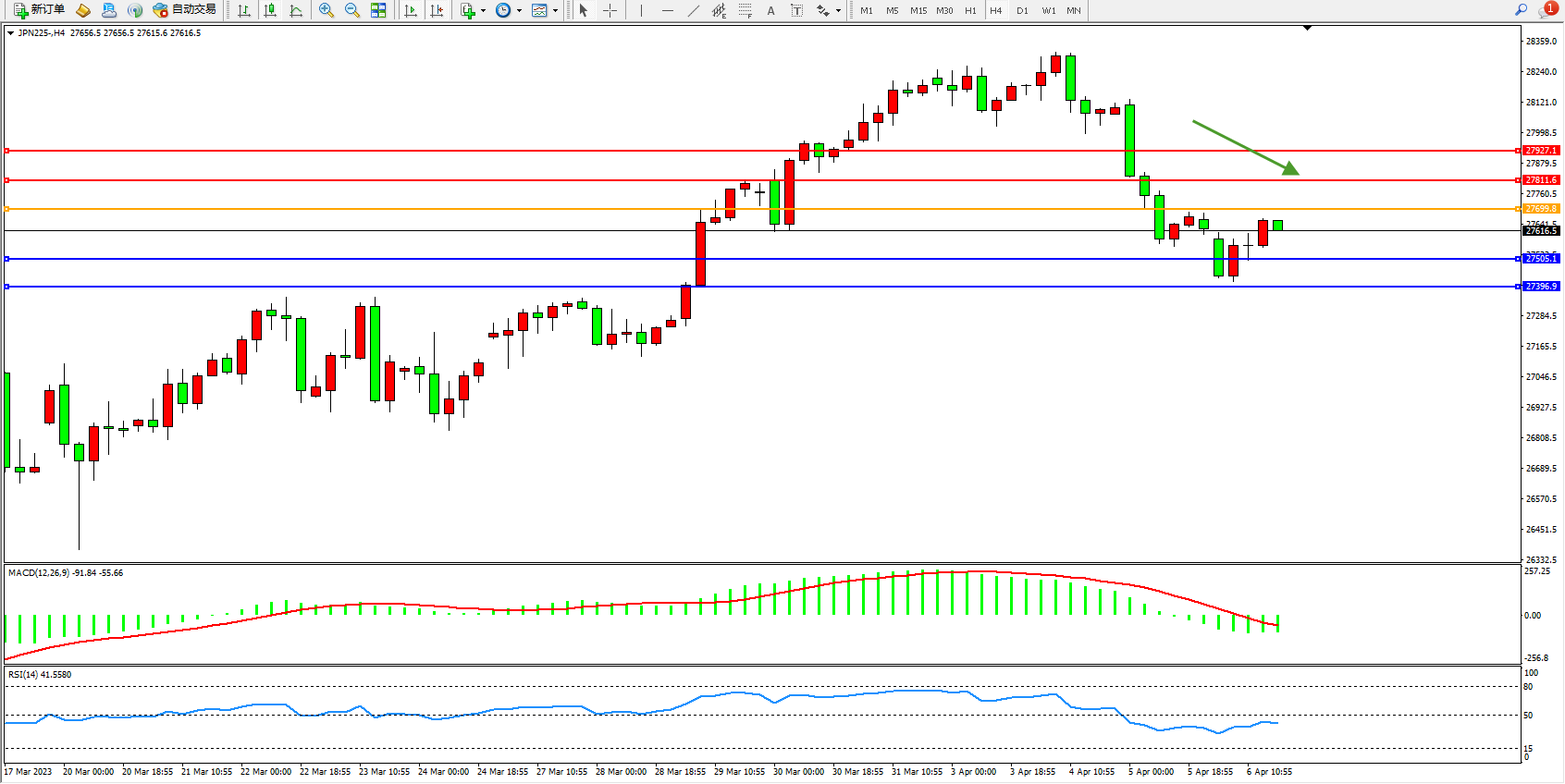Toggle AutoTrading (自动交易) button
1565x784 pixels.
(x=184, y=10)
